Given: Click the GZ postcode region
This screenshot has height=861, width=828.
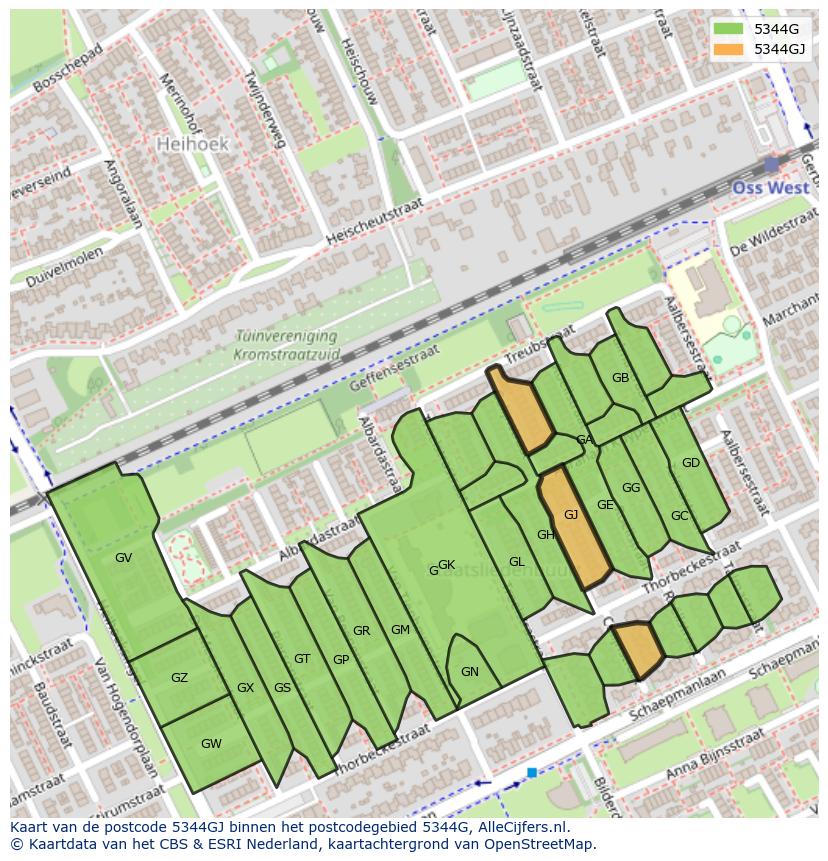Looking at the screenshot, I should click(x=179, y=678).
